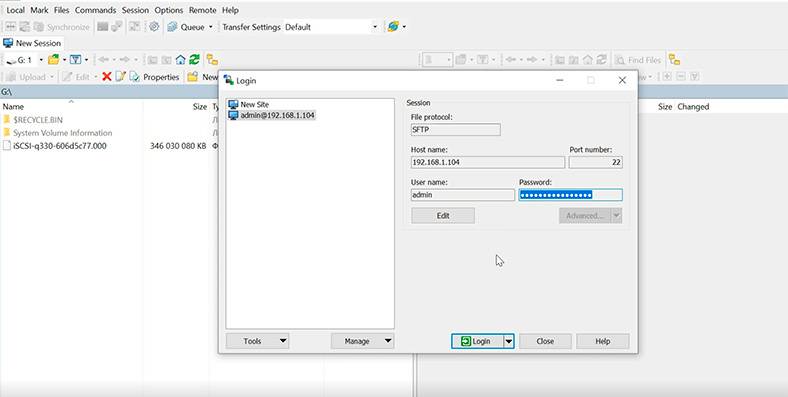Click the red X delete icon
788x397 pixels.
coord(107,77)
